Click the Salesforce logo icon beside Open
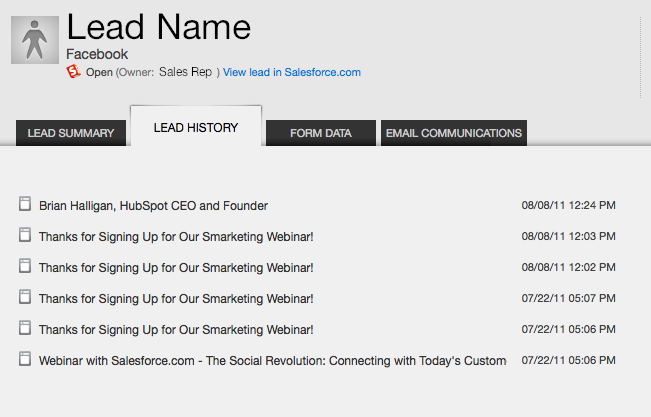This screenshot has width=651, height=417. tap(73, 71)
